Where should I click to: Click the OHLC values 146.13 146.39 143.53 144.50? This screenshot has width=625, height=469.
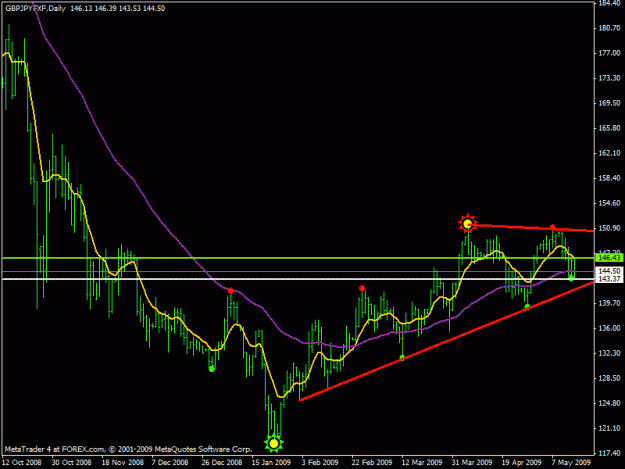click(x=118, y=8)
